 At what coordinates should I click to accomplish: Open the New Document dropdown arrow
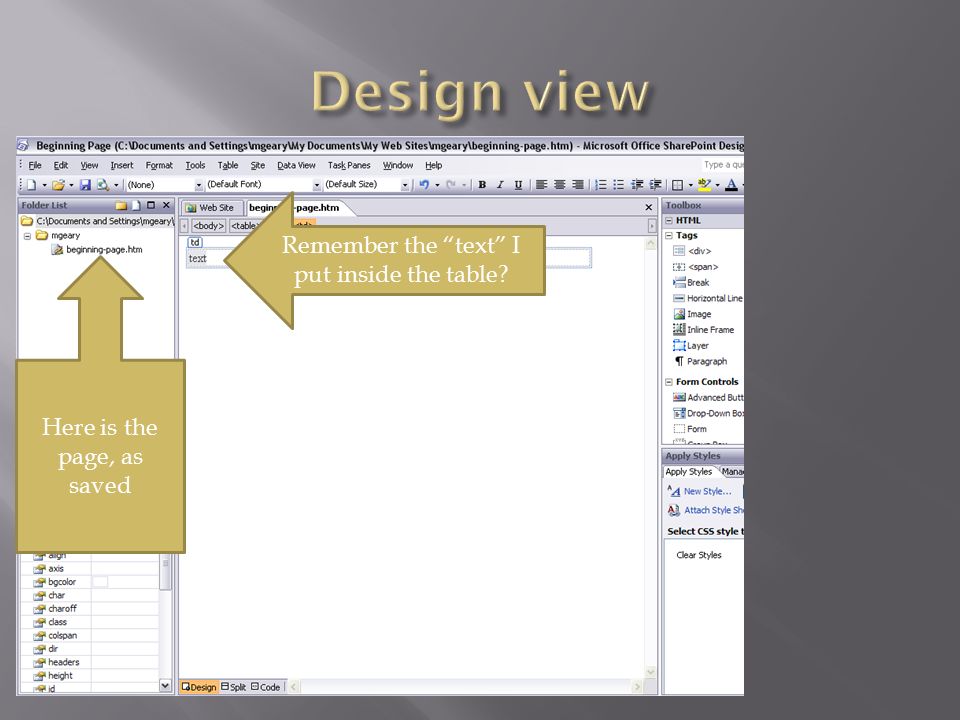(44, 185)
